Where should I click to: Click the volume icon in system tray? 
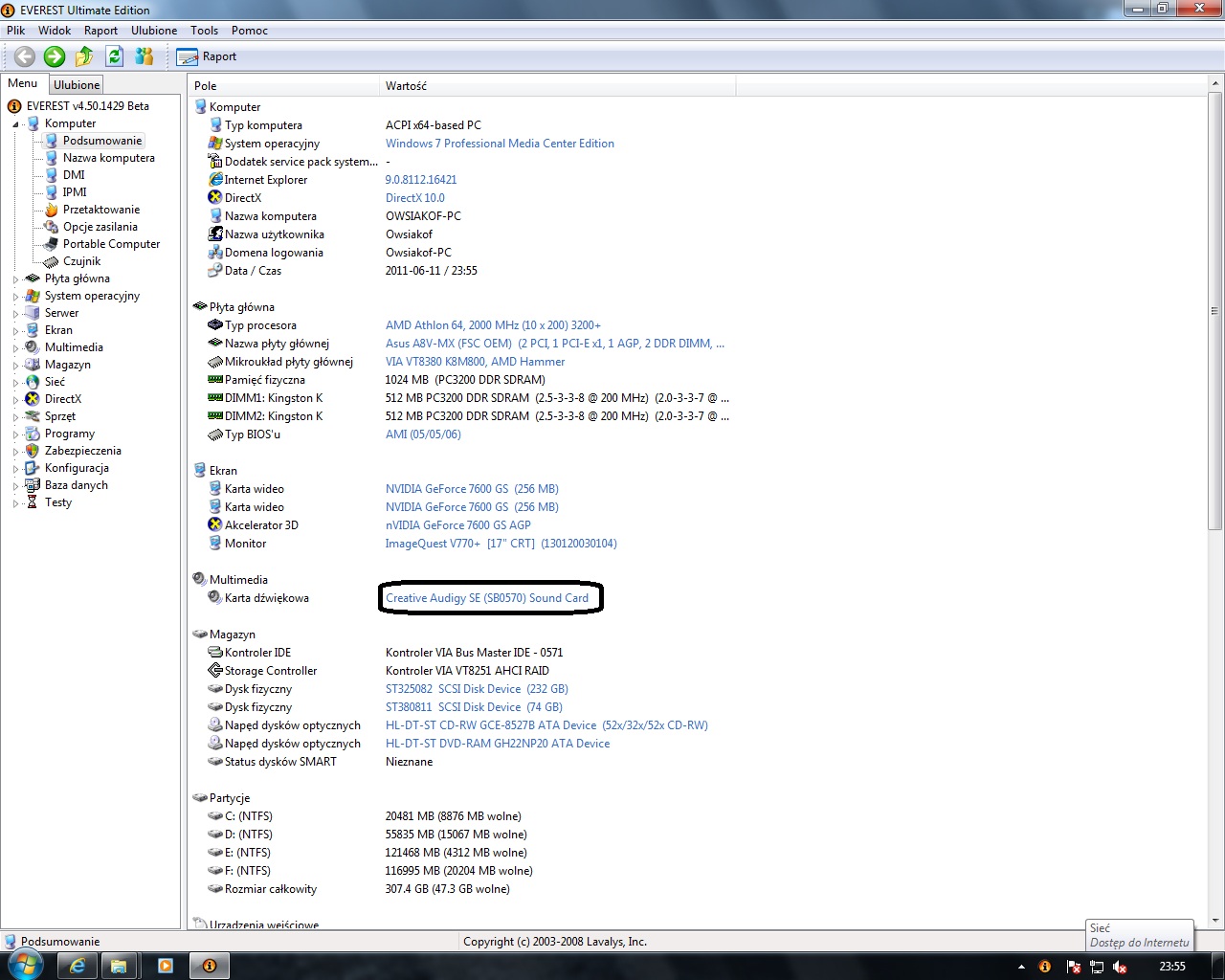click(x=1119, y=967)
